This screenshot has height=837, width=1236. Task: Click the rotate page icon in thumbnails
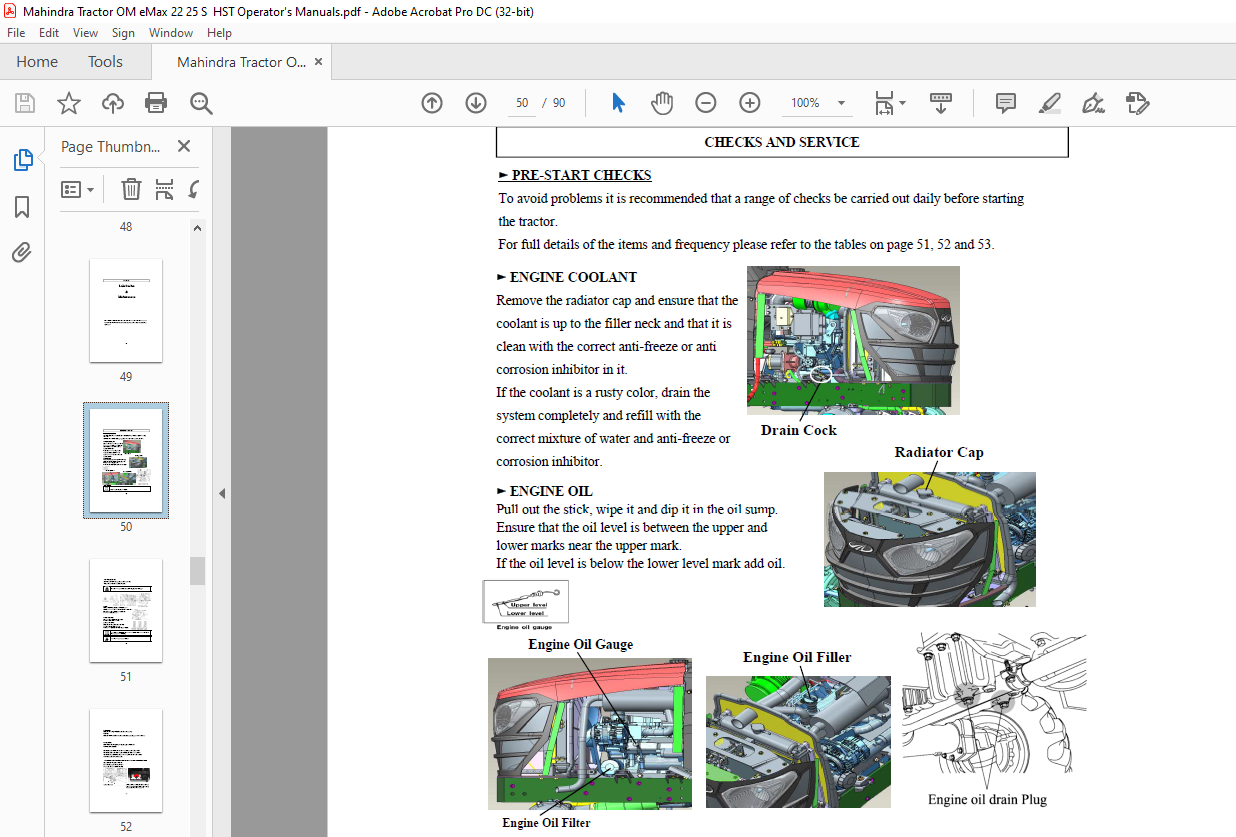tap(193, 189)
